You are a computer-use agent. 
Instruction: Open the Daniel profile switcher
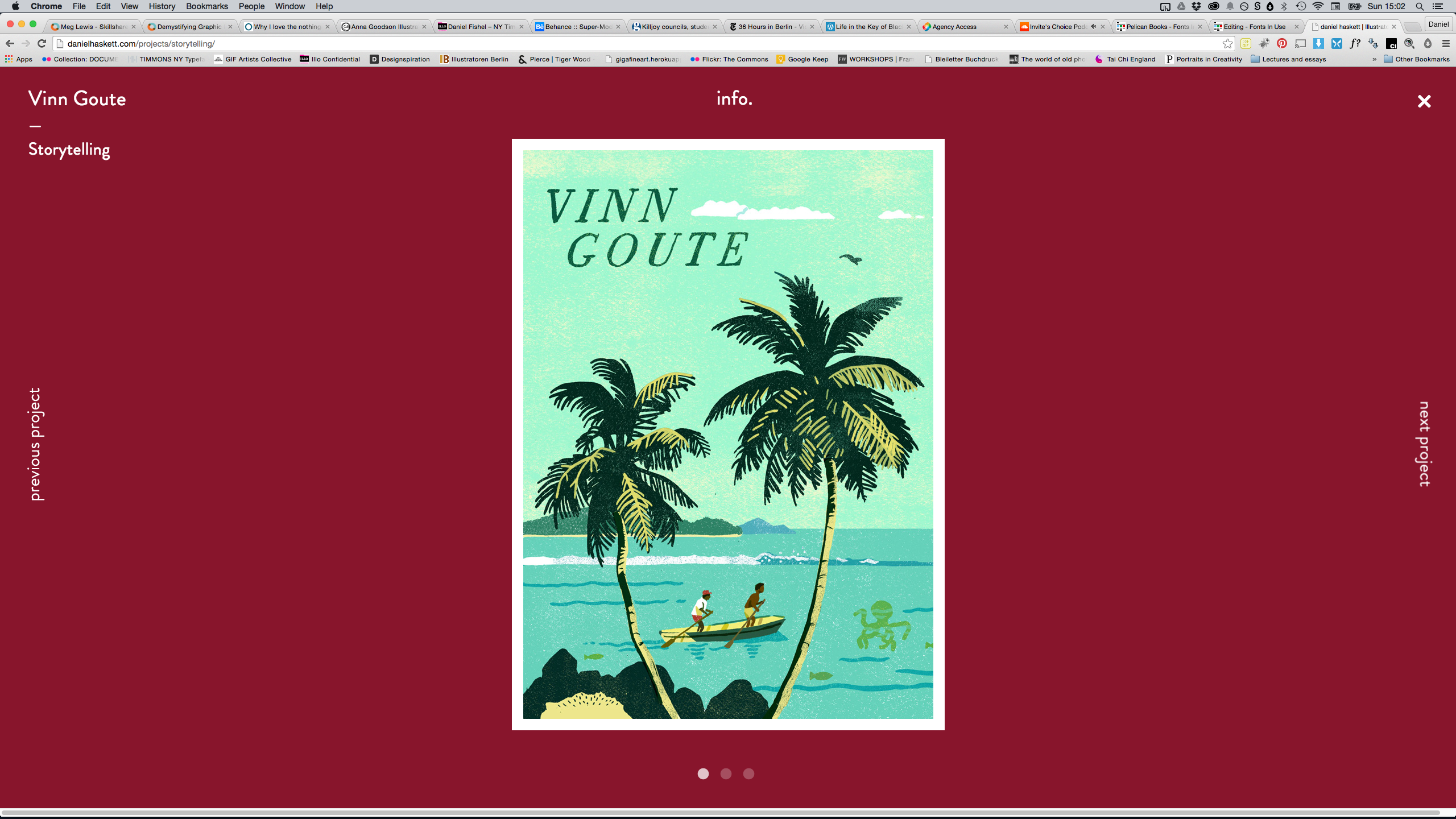pyautogui.click(x=1438, y=24)
